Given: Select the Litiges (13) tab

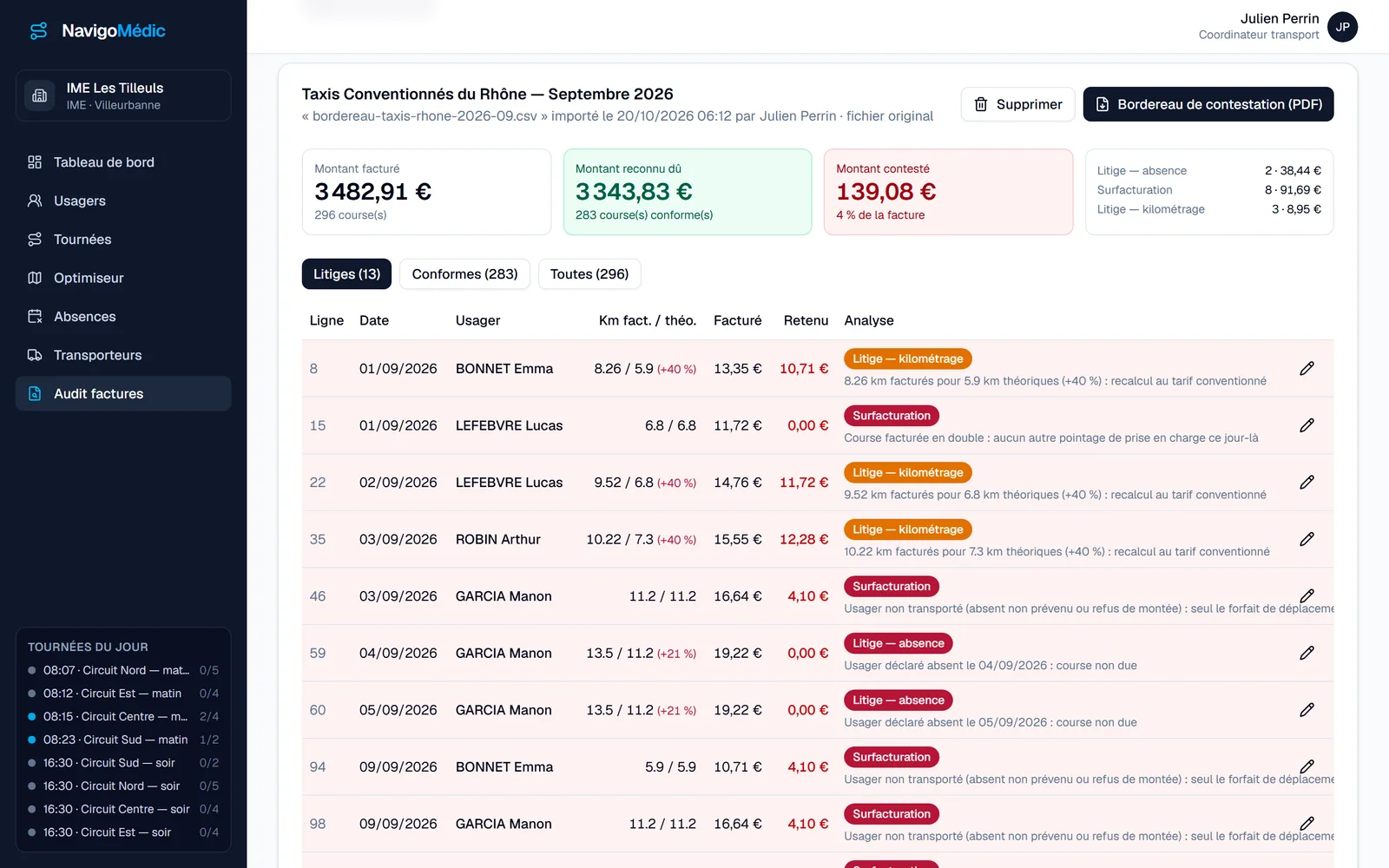Looking at the screenshot, I should tap(346, 274).
